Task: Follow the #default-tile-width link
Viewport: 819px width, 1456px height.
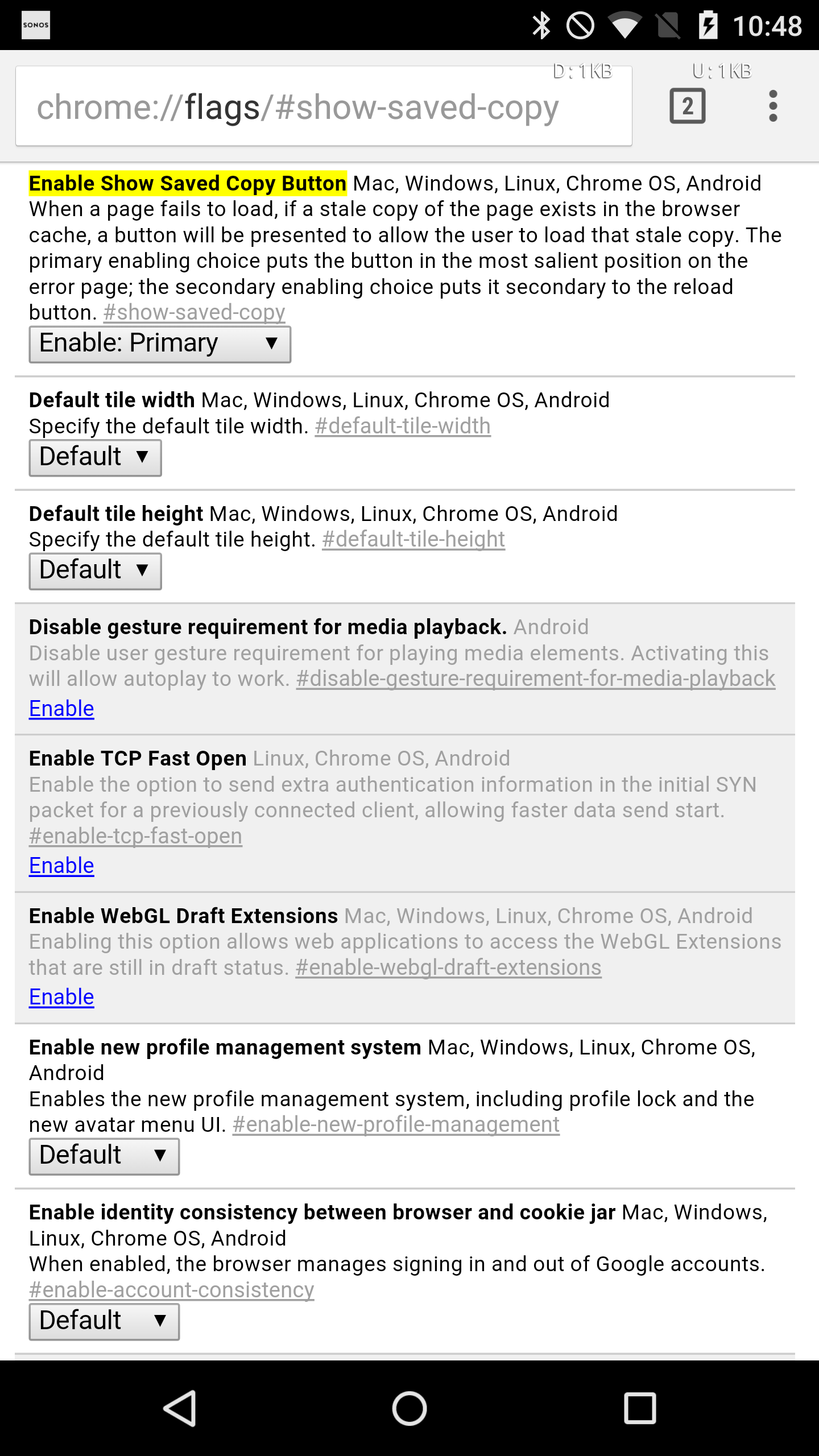Action: (402, 425)
